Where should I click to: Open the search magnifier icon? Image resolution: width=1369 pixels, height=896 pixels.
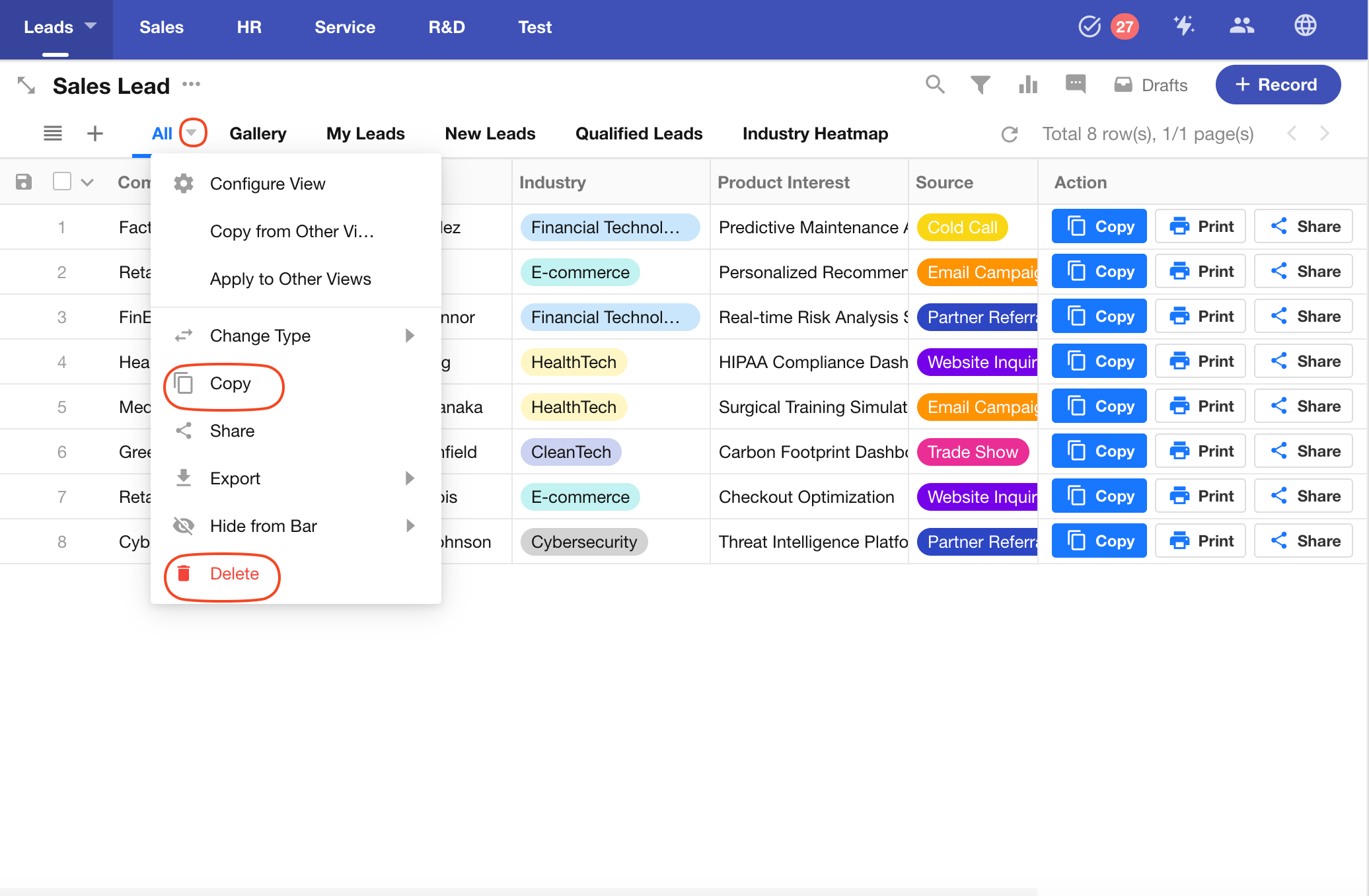tap(935, 85)
